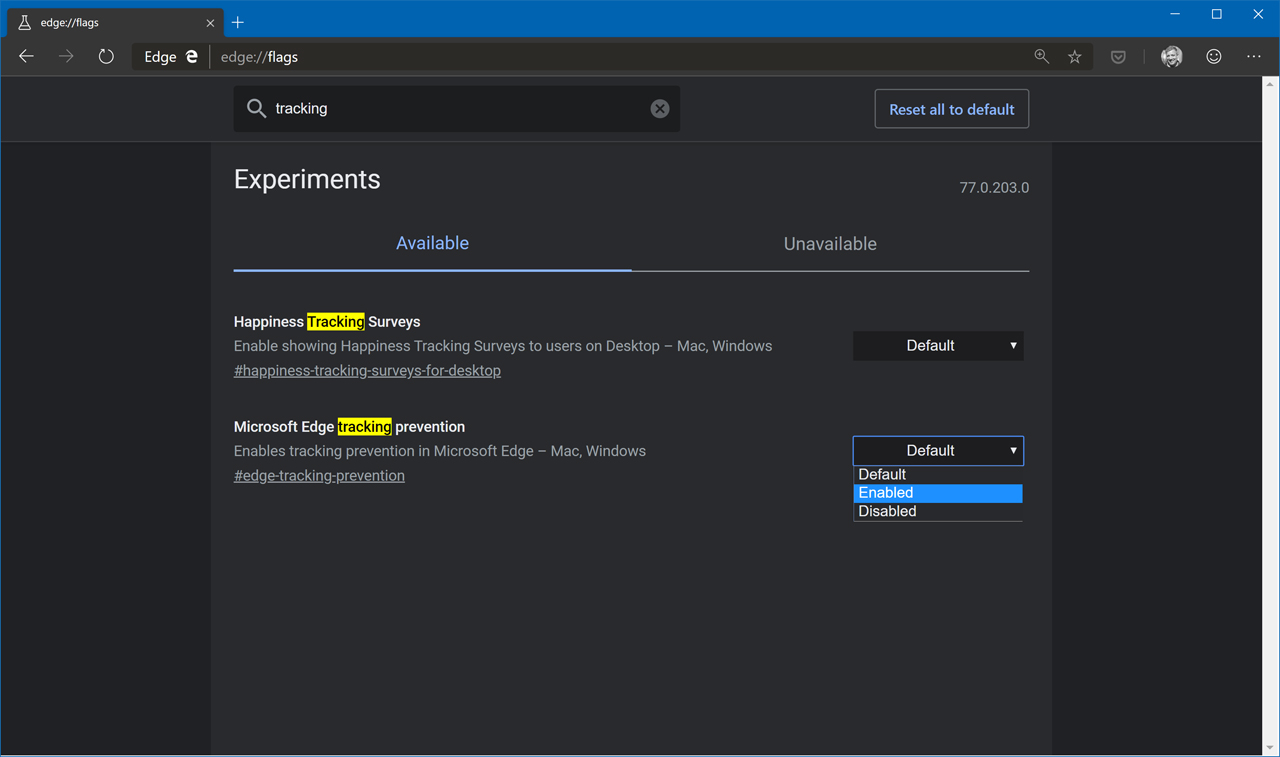Image resolution: width=1280 pixels, height=757 pixels.
Task: Close the edge://flags tab
Action: (x=210, y=22)
